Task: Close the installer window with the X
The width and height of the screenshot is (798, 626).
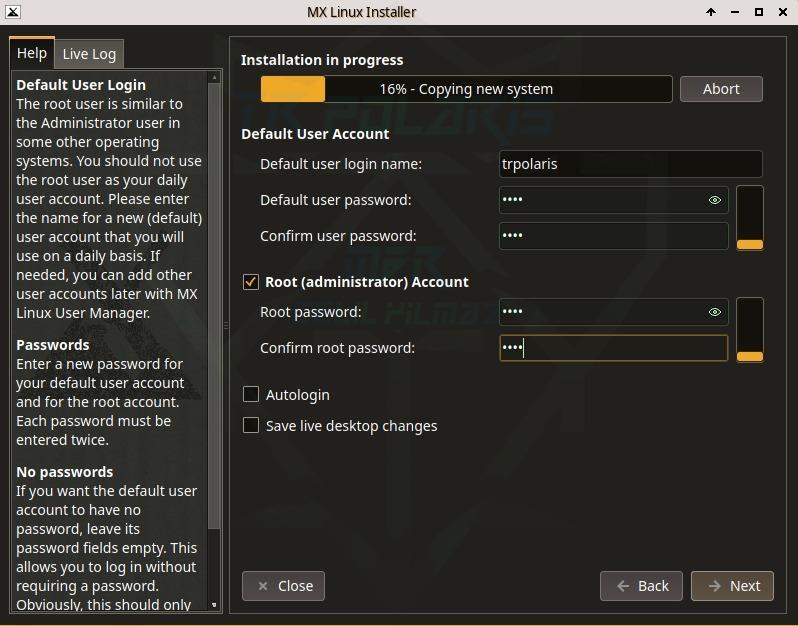Action: (783, 12)
